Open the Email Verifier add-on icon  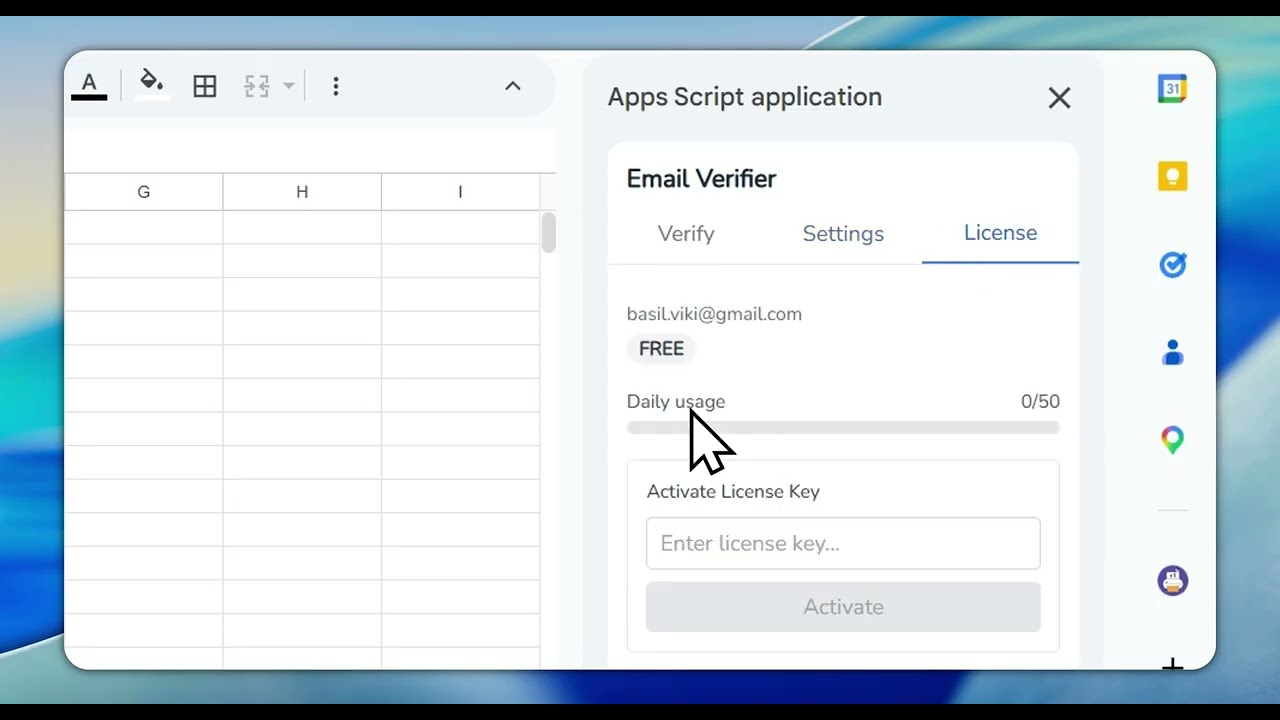(1172, 580)
